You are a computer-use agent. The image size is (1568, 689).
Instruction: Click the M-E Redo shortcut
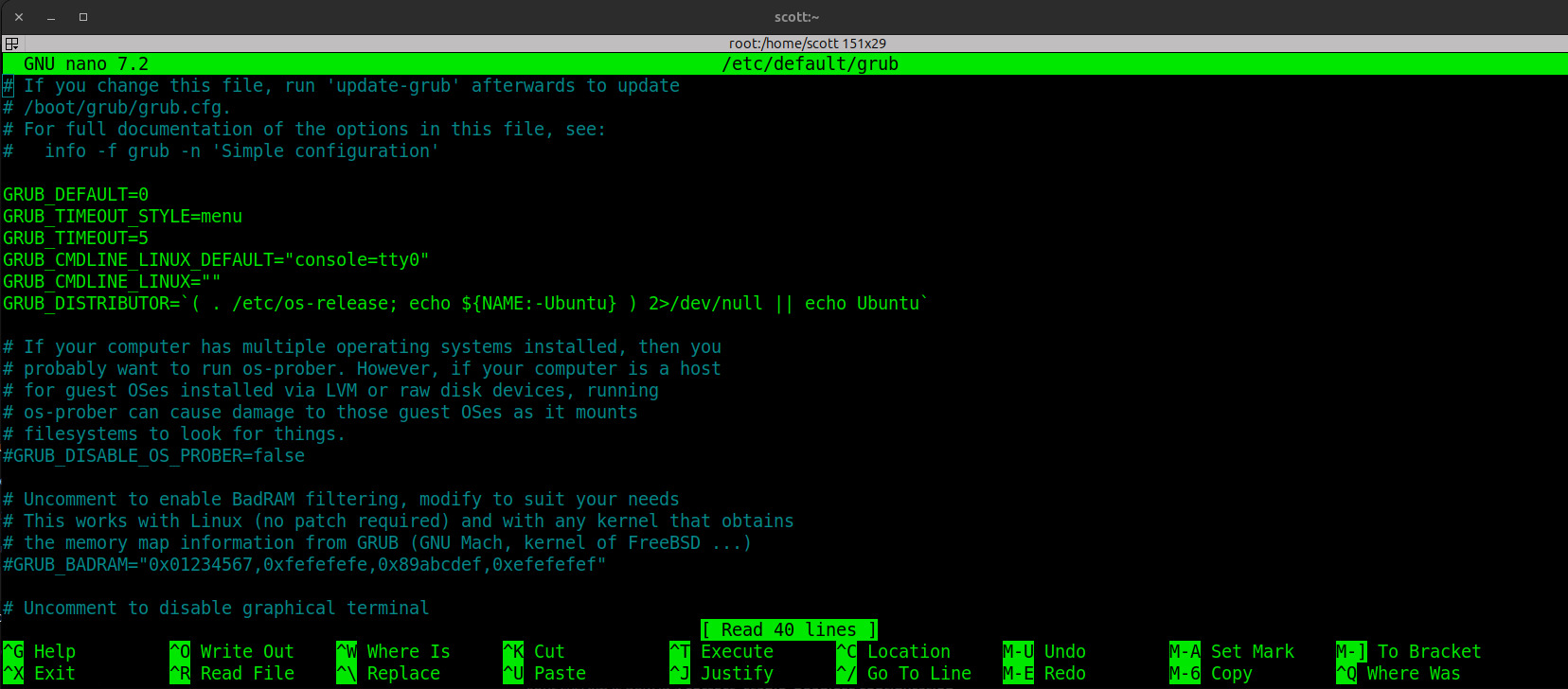(x=1044, y=673)
